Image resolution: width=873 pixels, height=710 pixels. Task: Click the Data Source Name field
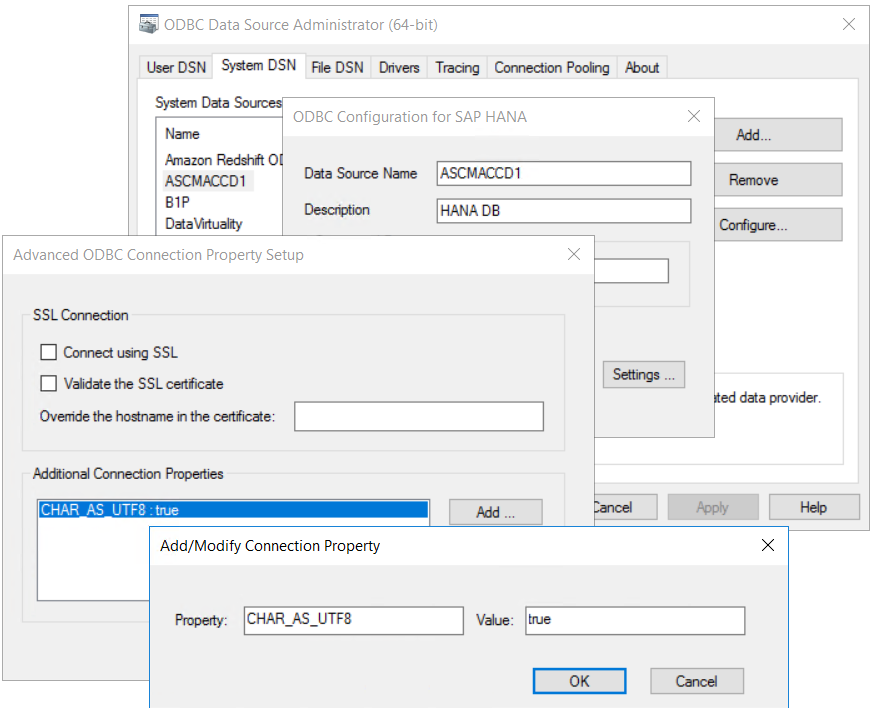point(564,173)
